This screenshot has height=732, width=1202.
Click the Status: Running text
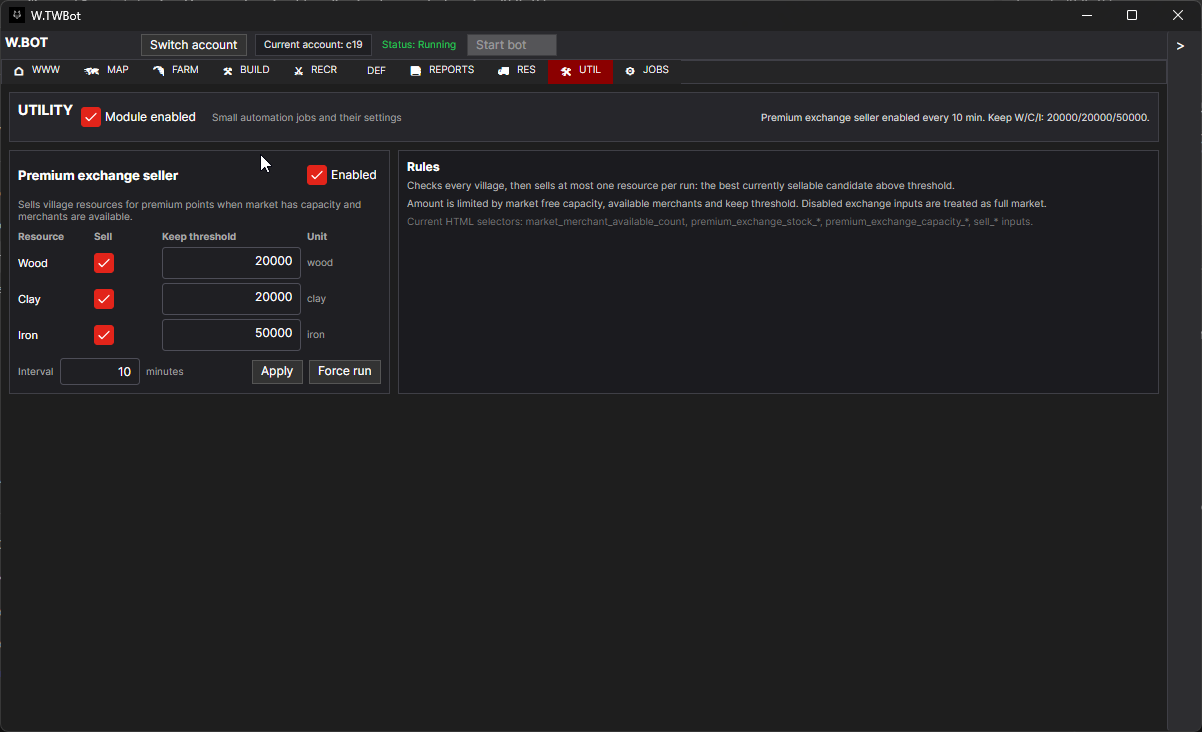(x=419, y=45)
